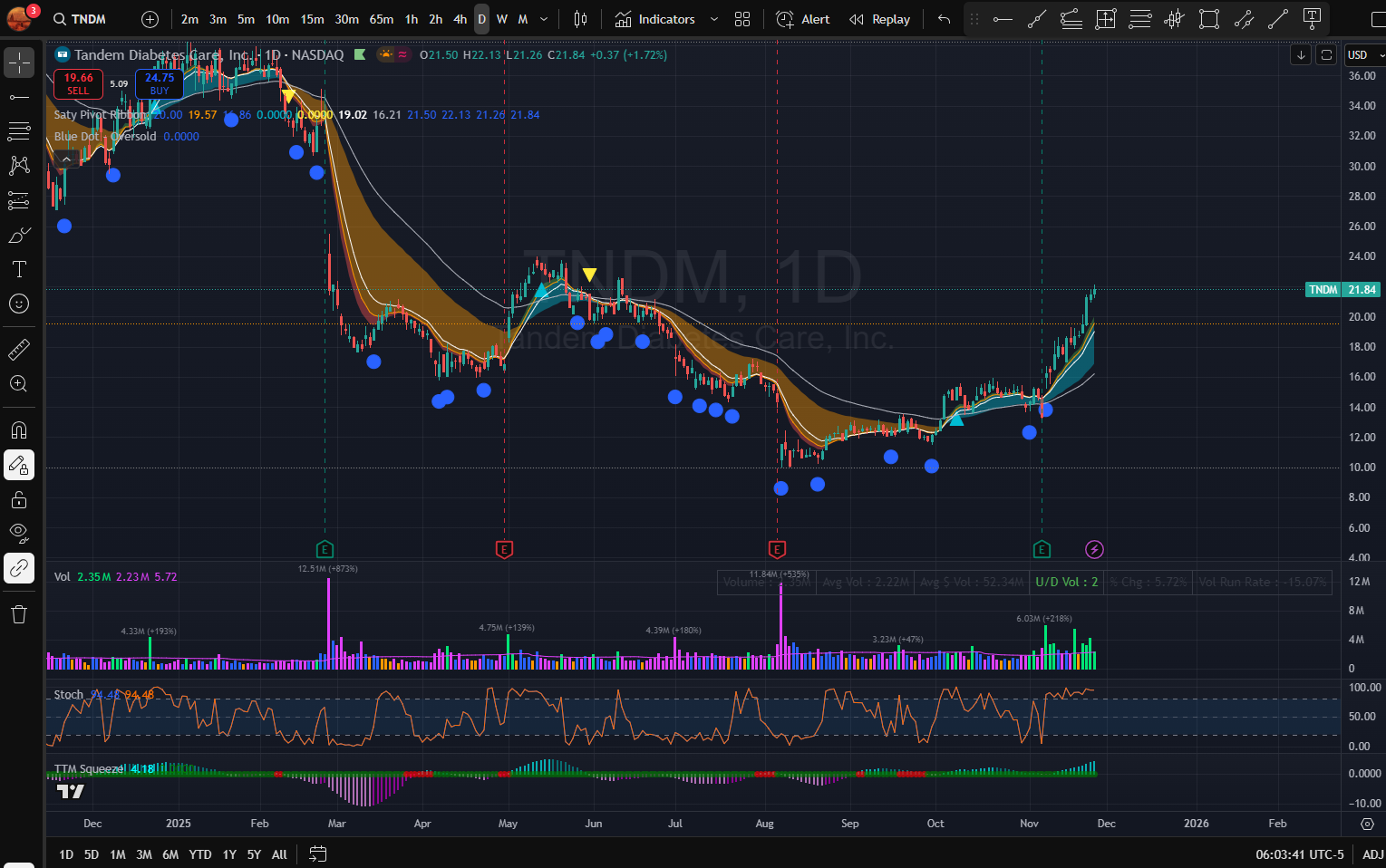Click the trash remove objects icon
This screenshot has height=868, width=1386.
click(19, 614)
